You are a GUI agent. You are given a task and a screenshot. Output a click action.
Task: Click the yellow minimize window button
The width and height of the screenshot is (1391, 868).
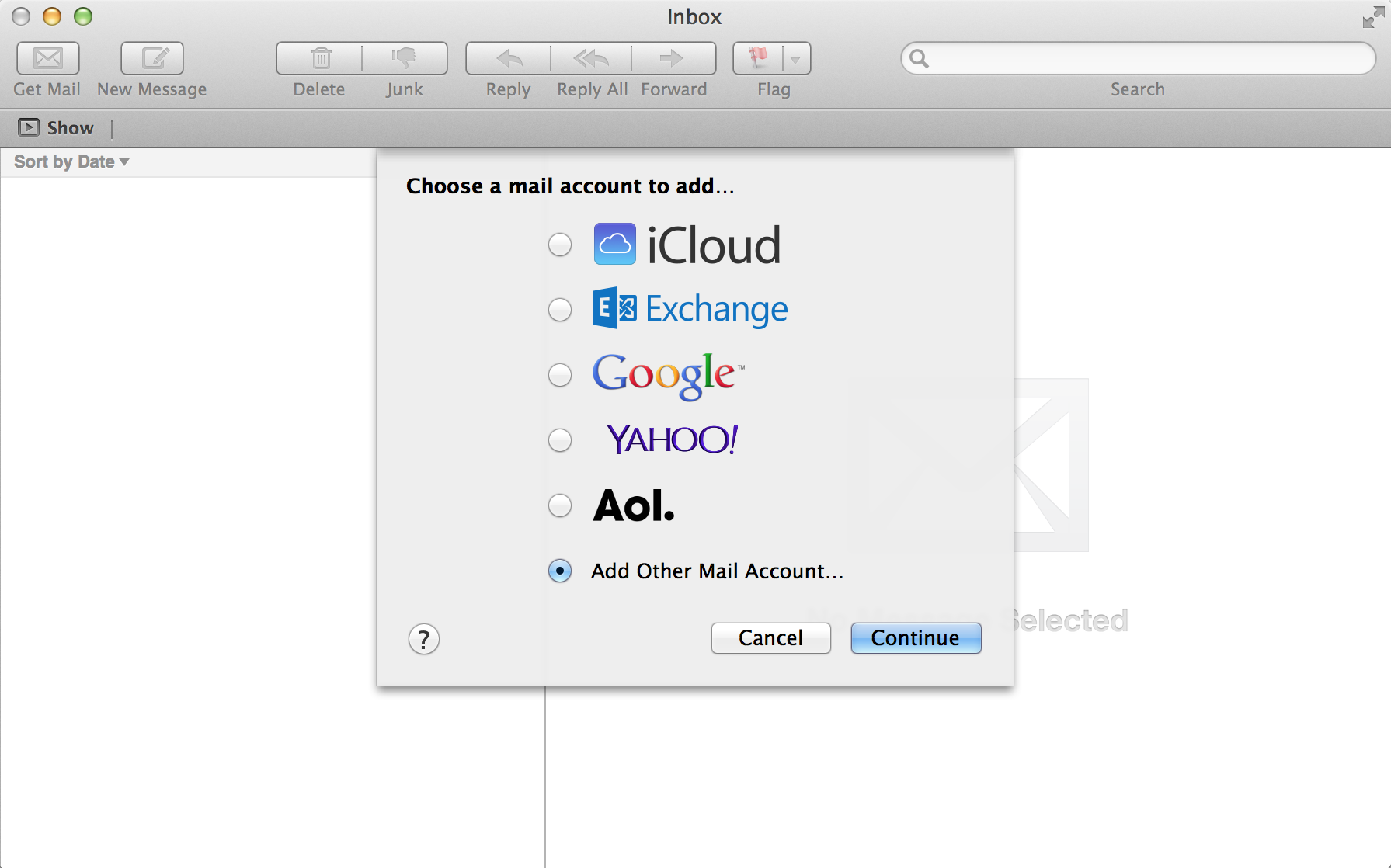point(52,16)
